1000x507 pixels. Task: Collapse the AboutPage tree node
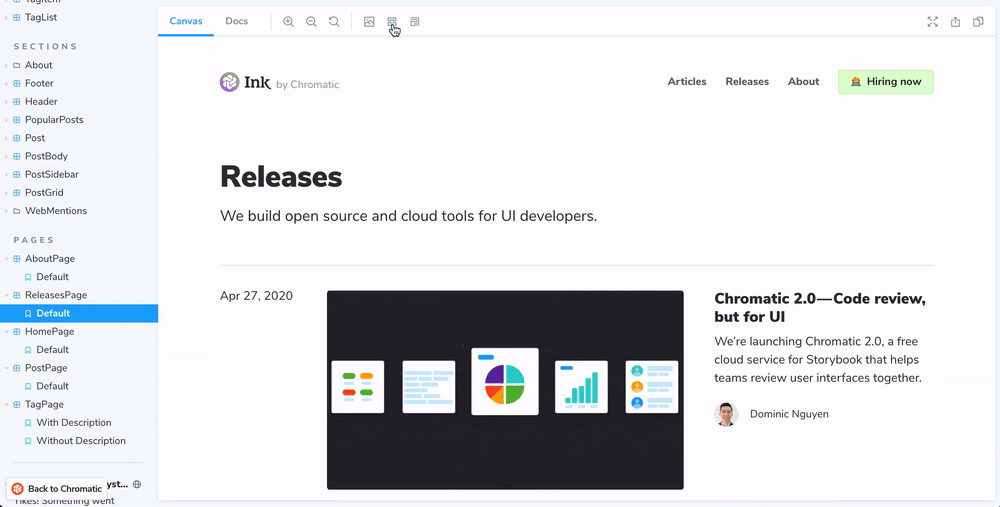pos(6,259)
